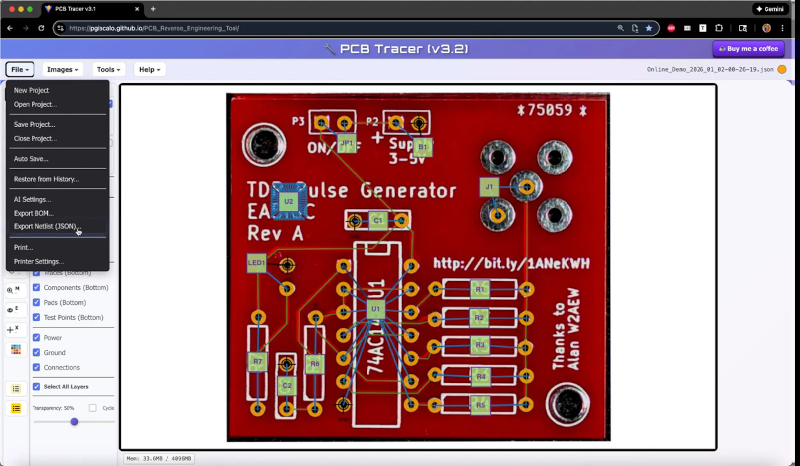Enable the Cycle checkbox
This screenshot has height=466, width=800.
(x=93, y=408)
